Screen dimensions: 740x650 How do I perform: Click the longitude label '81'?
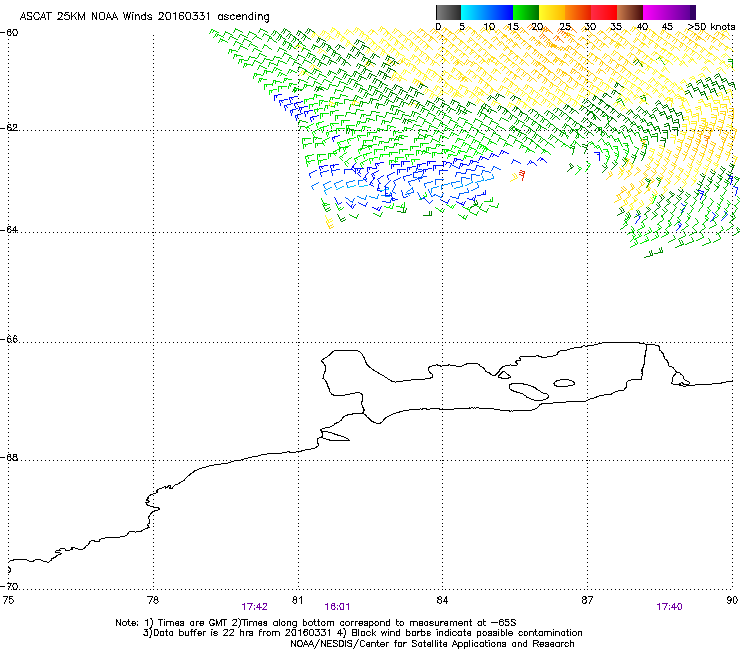[x=297, y=600]
